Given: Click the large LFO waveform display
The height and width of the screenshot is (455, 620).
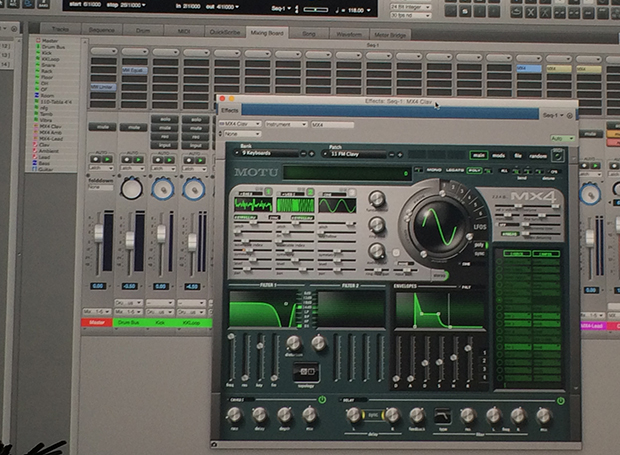Looking at the screenshot, I should tap(439, 227).
